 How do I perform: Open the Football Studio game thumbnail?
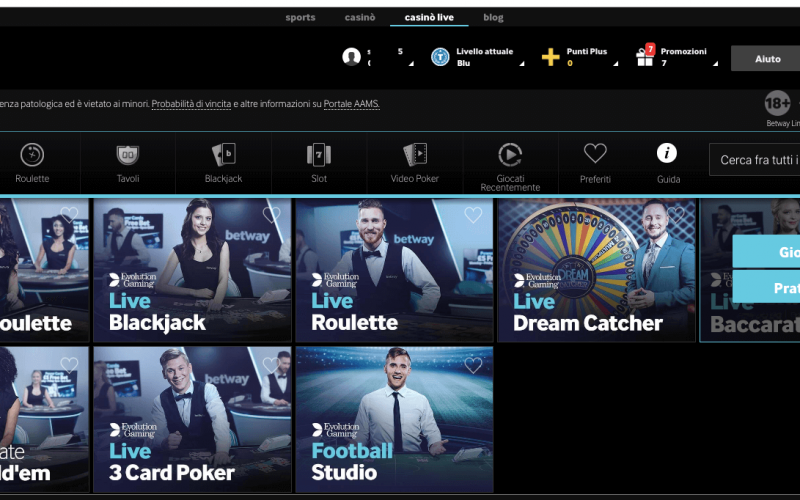[394, 419]
